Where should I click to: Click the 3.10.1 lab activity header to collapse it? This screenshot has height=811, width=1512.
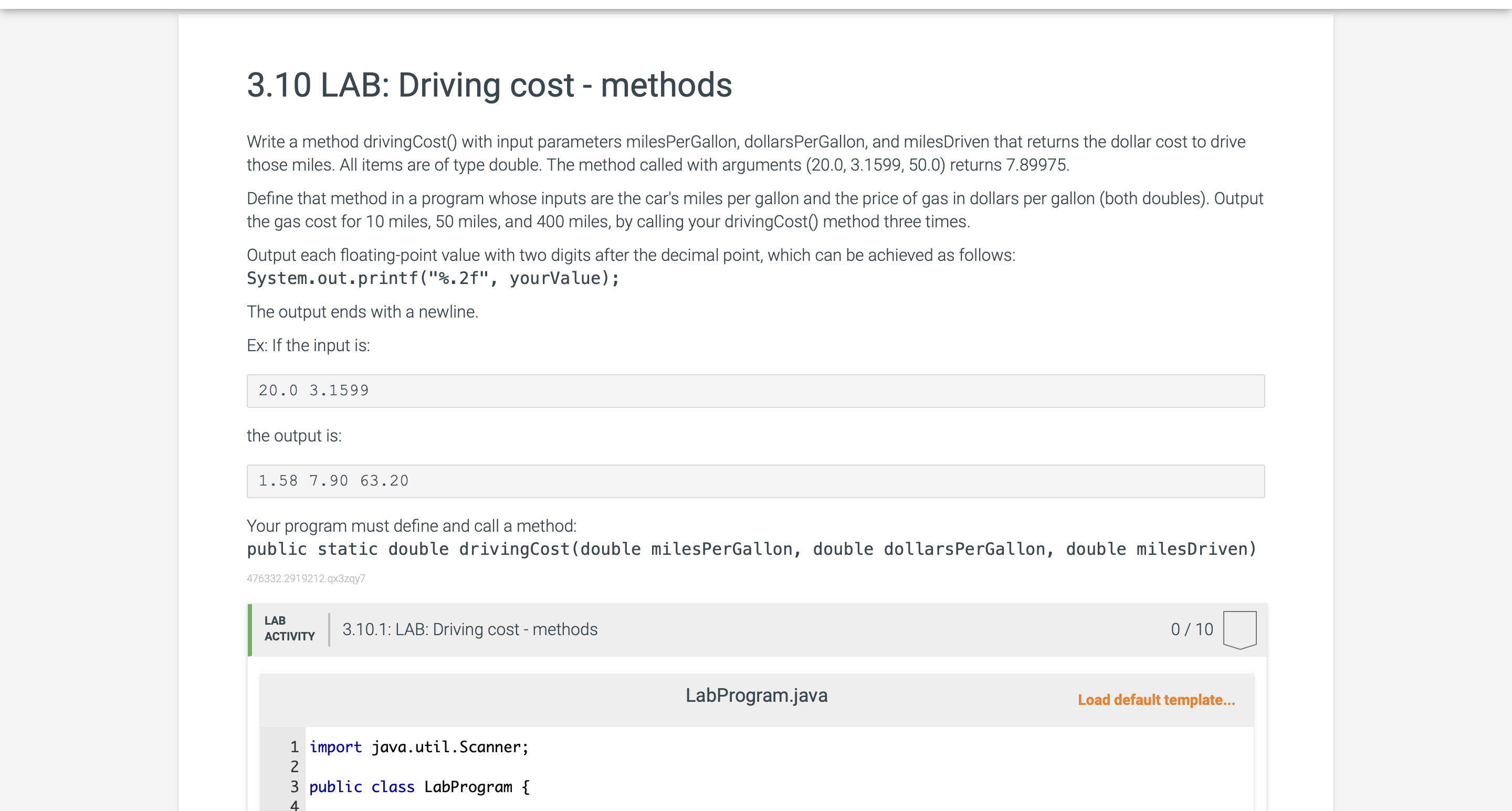point(469,630)
